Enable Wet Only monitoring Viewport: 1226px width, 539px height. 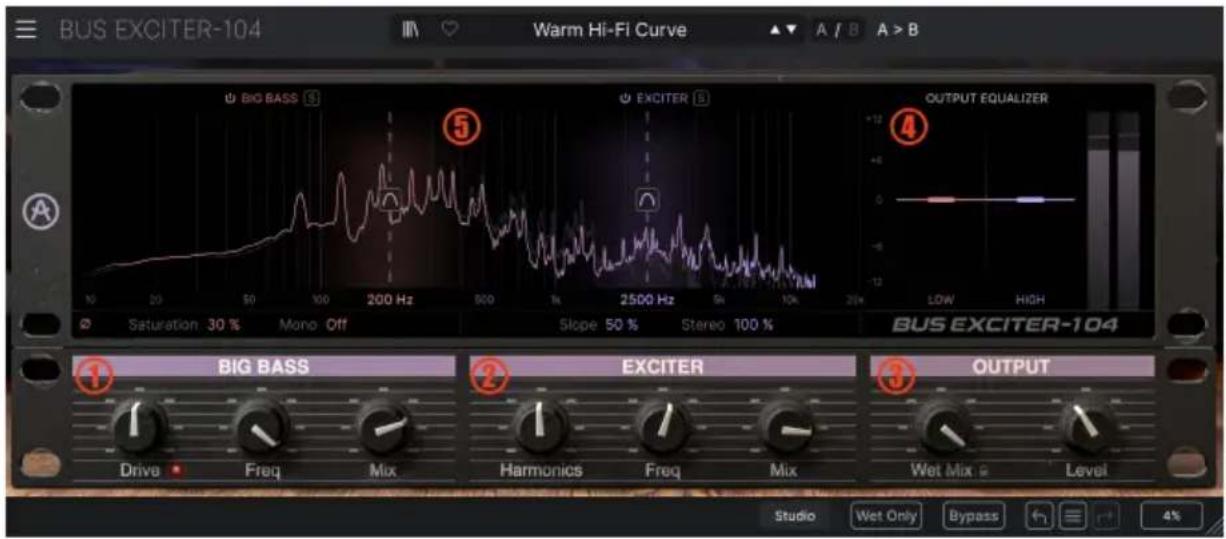pos(886,516)
